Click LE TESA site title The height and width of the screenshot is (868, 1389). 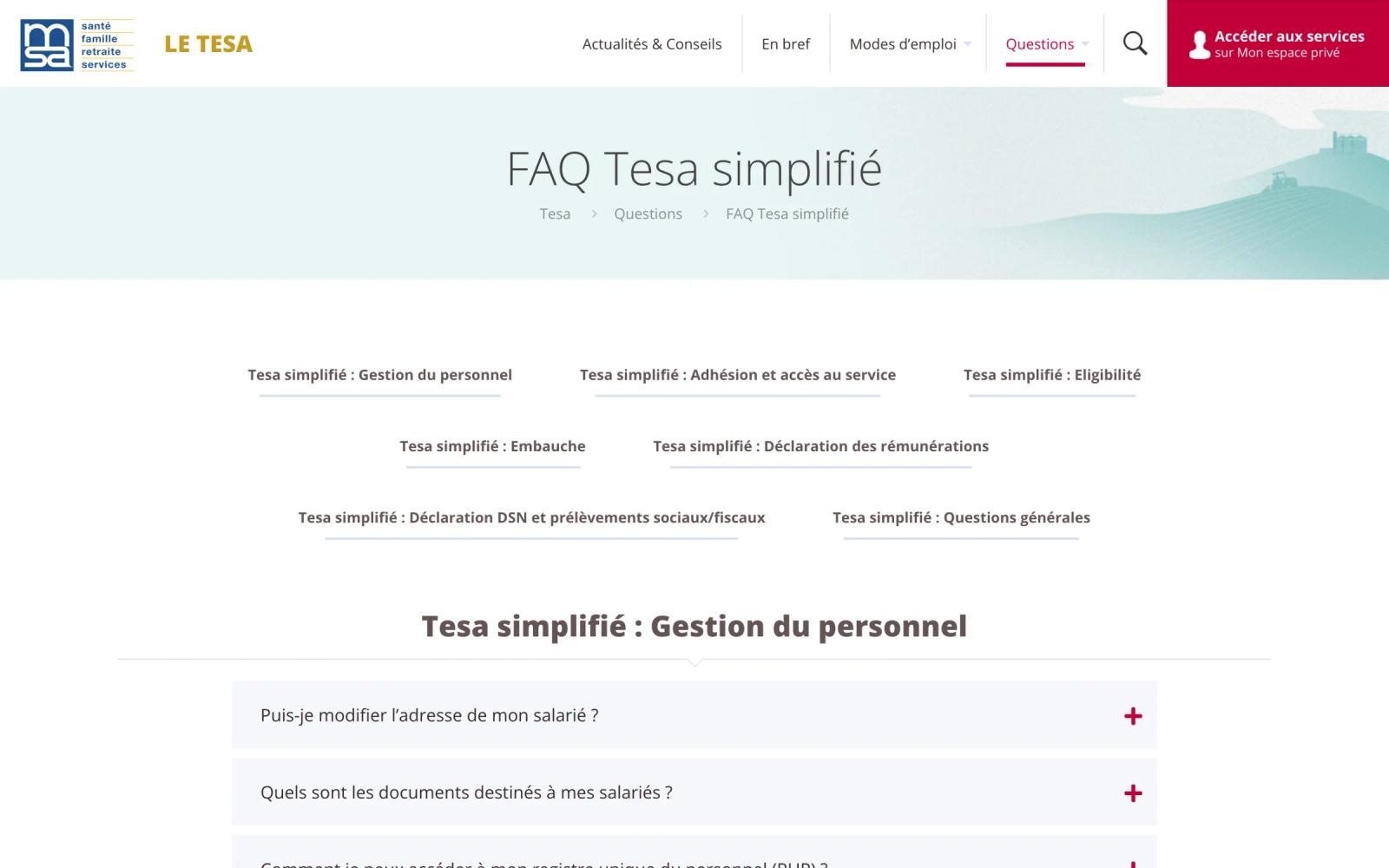point(208,44)
